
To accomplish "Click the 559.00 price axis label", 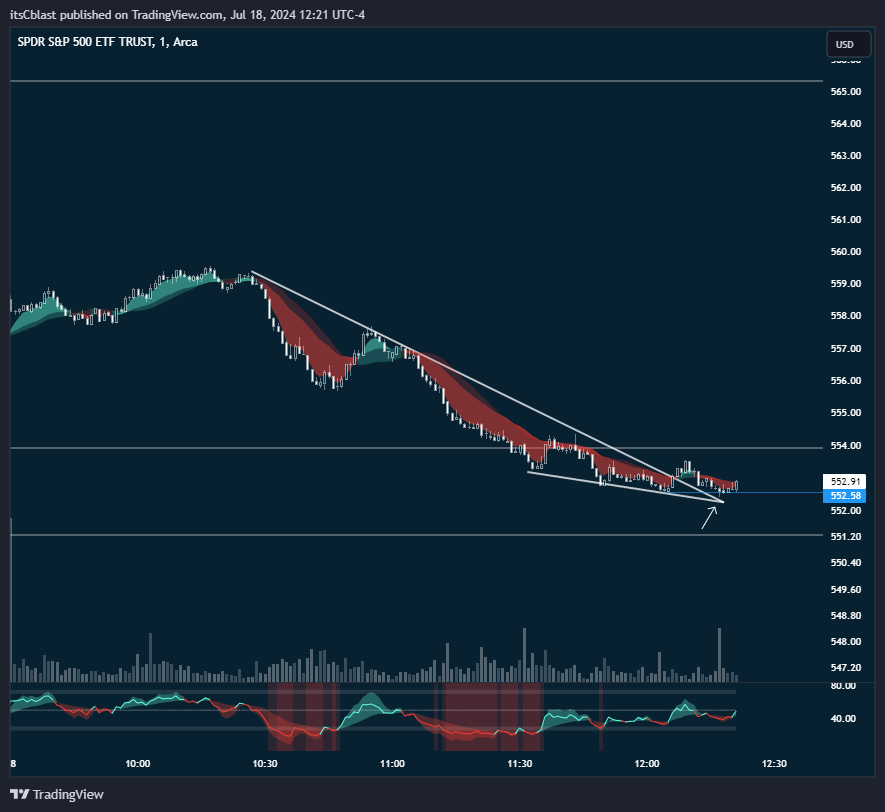I will (845, 284).
